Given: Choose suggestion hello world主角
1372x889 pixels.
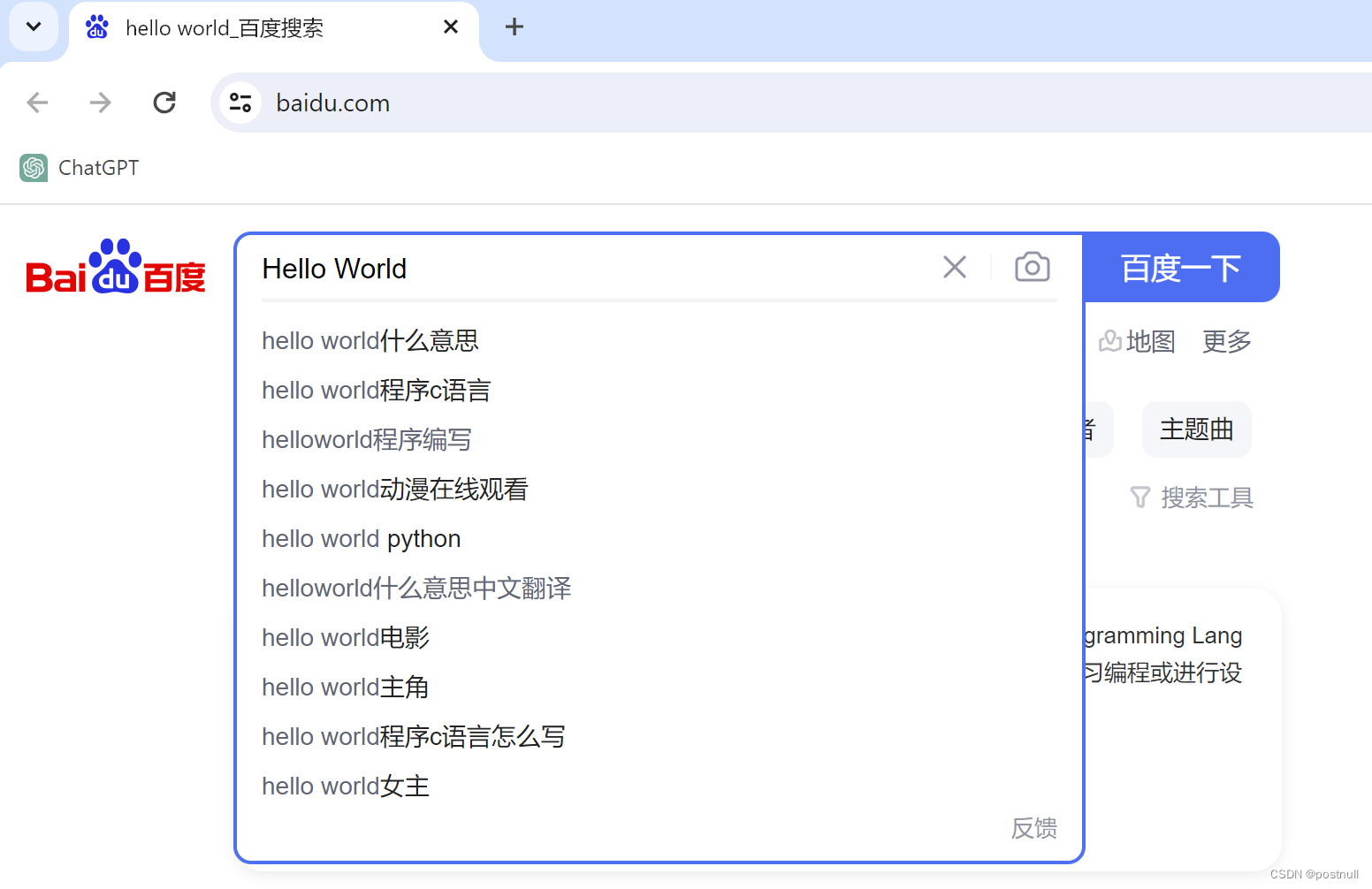Looking at the screenshot, I should pos(659,688).
